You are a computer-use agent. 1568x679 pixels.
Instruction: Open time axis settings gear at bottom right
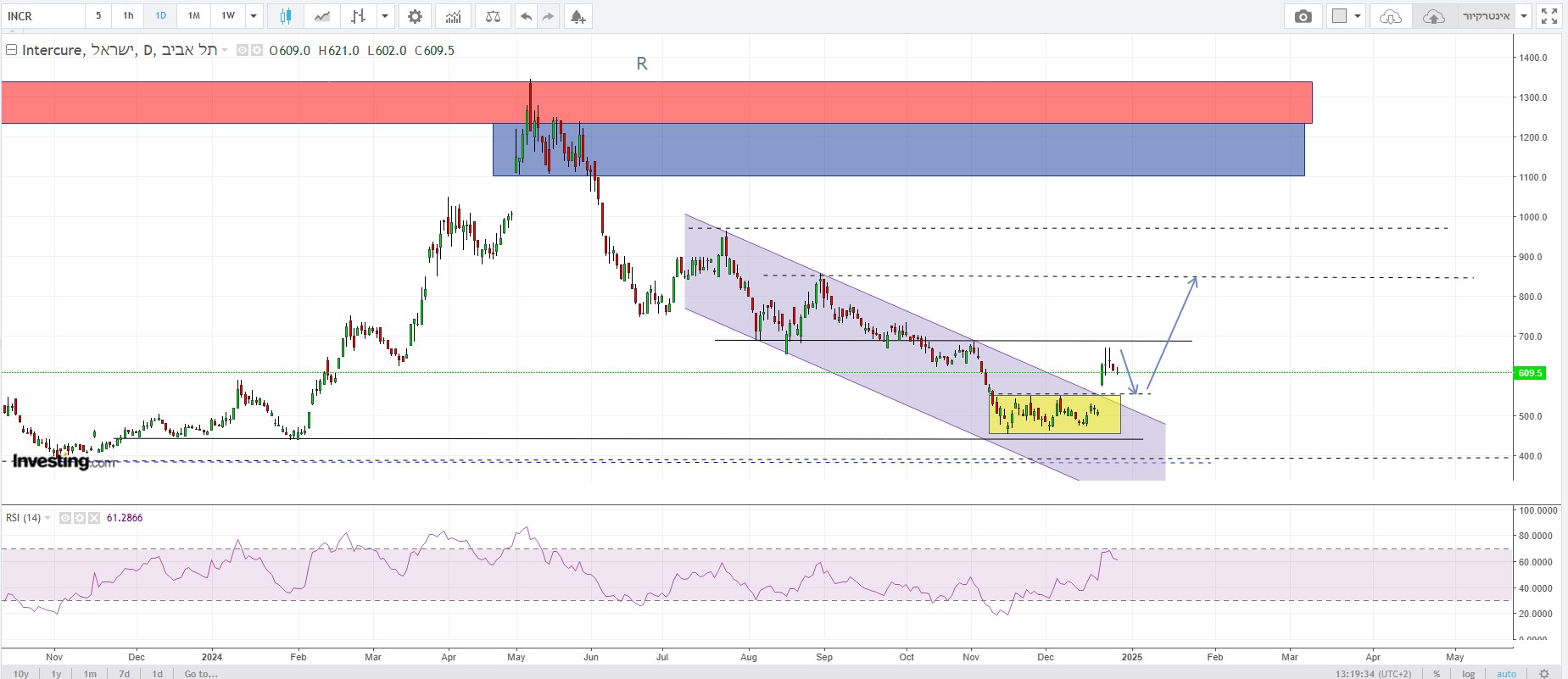pyautogui.click(x=1544, y=674)
